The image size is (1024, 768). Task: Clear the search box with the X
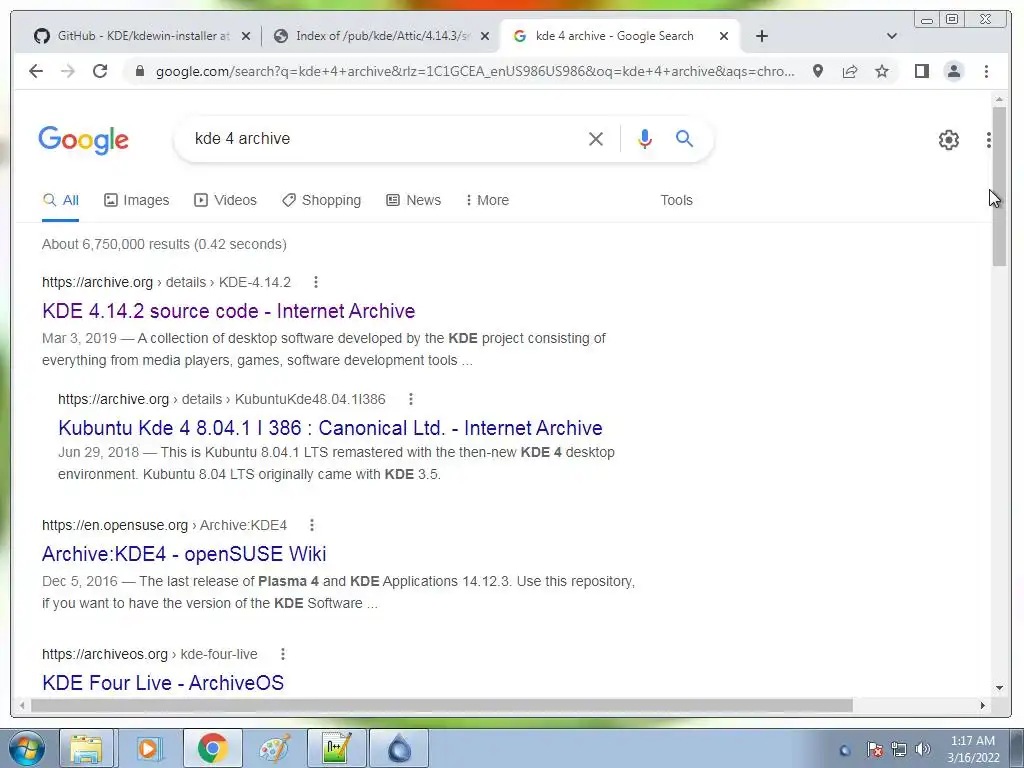click(x=596, y=138)
